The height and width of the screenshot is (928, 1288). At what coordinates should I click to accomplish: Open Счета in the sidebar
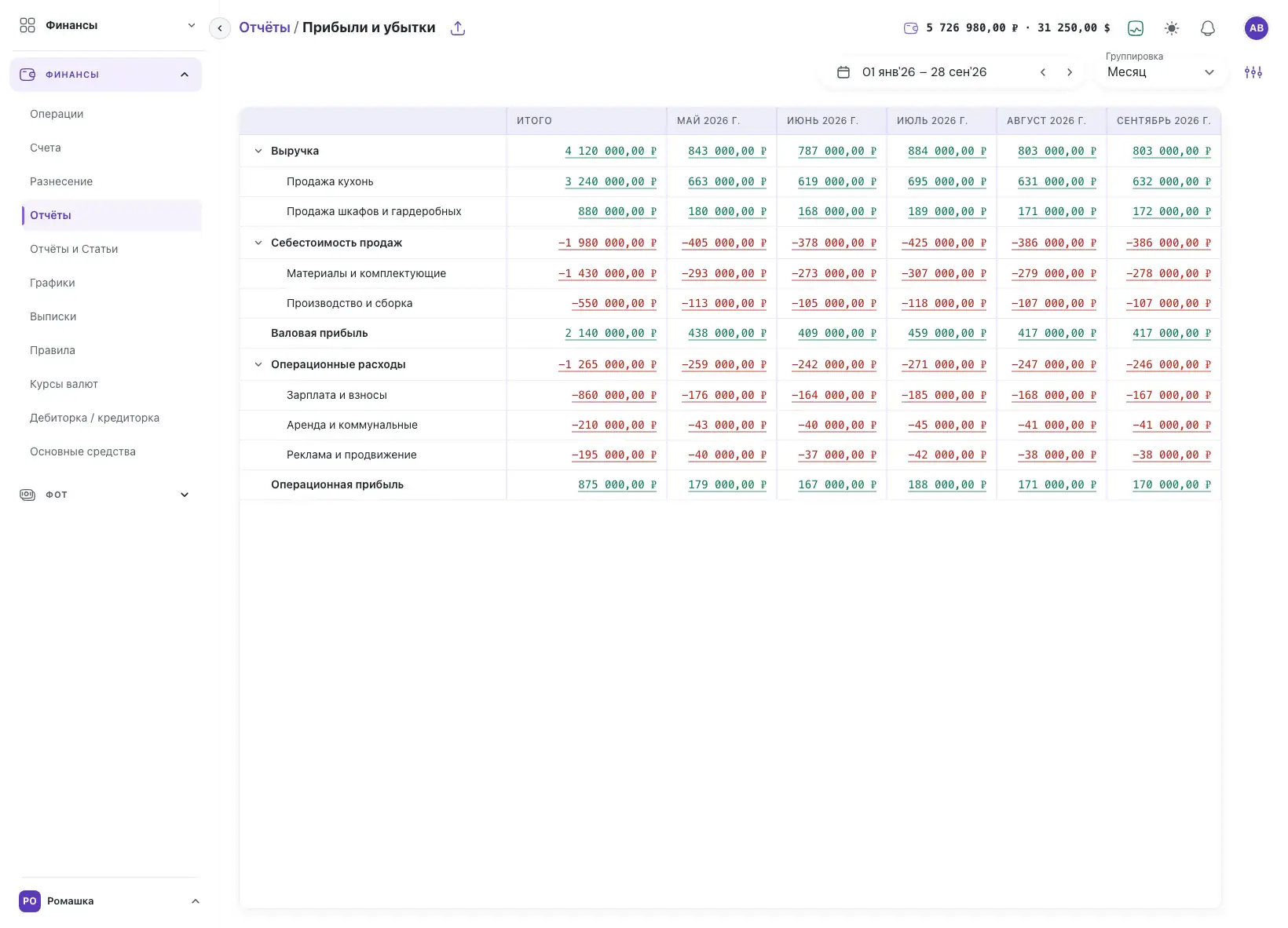[x=46, y=148]
